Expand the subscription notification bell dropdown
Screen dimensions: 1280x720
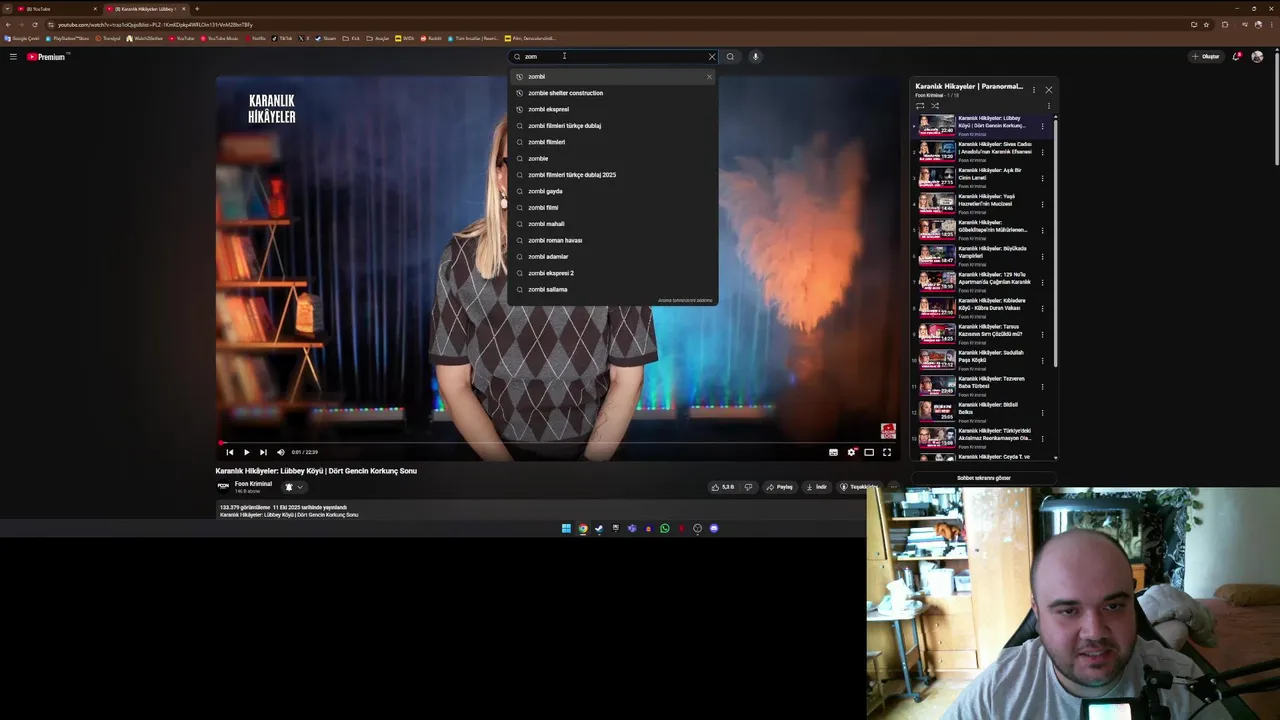coord(293,487)
